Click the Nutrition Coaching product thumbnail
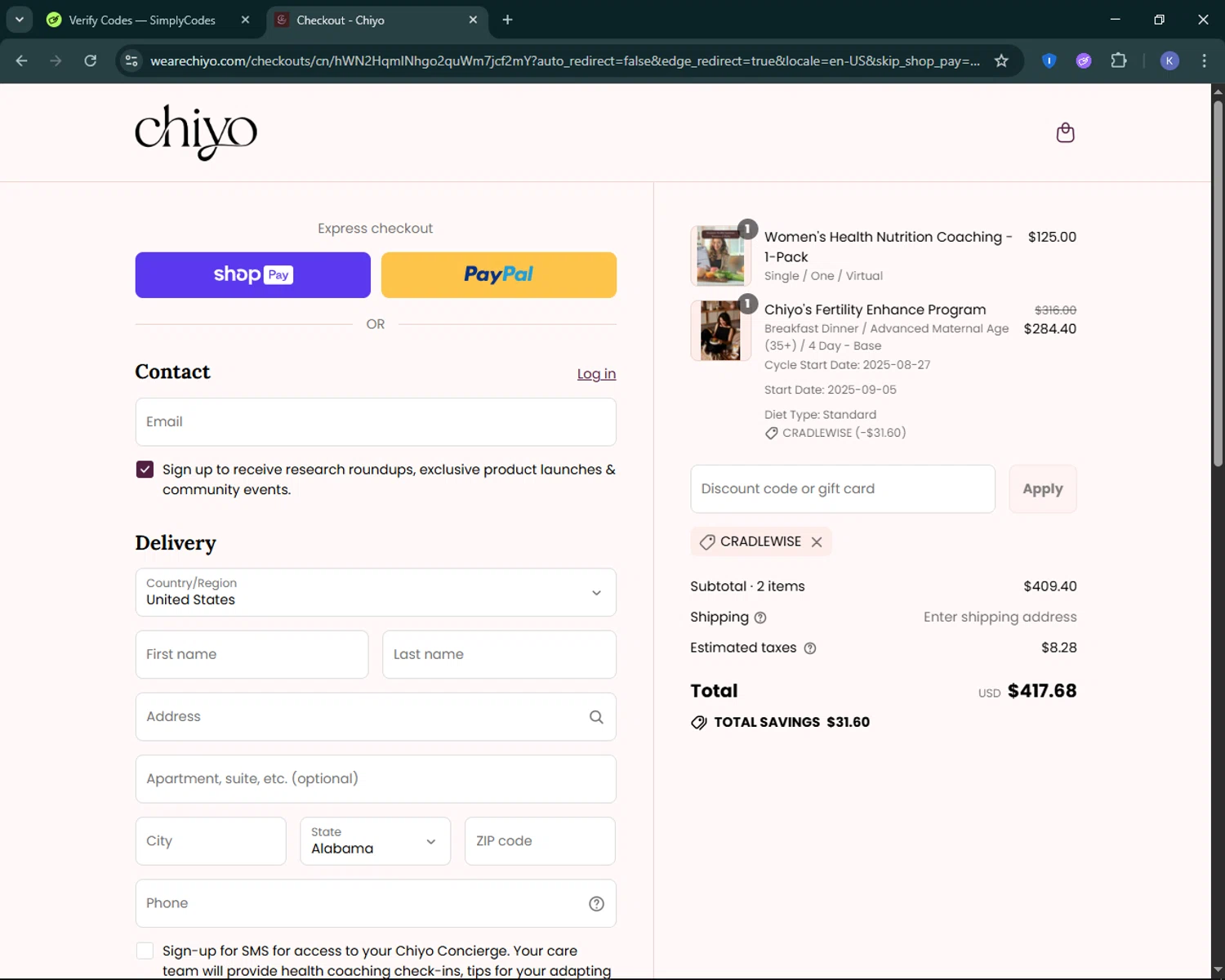The width and height of the screenshot is (1225, 980). (720, 256)
